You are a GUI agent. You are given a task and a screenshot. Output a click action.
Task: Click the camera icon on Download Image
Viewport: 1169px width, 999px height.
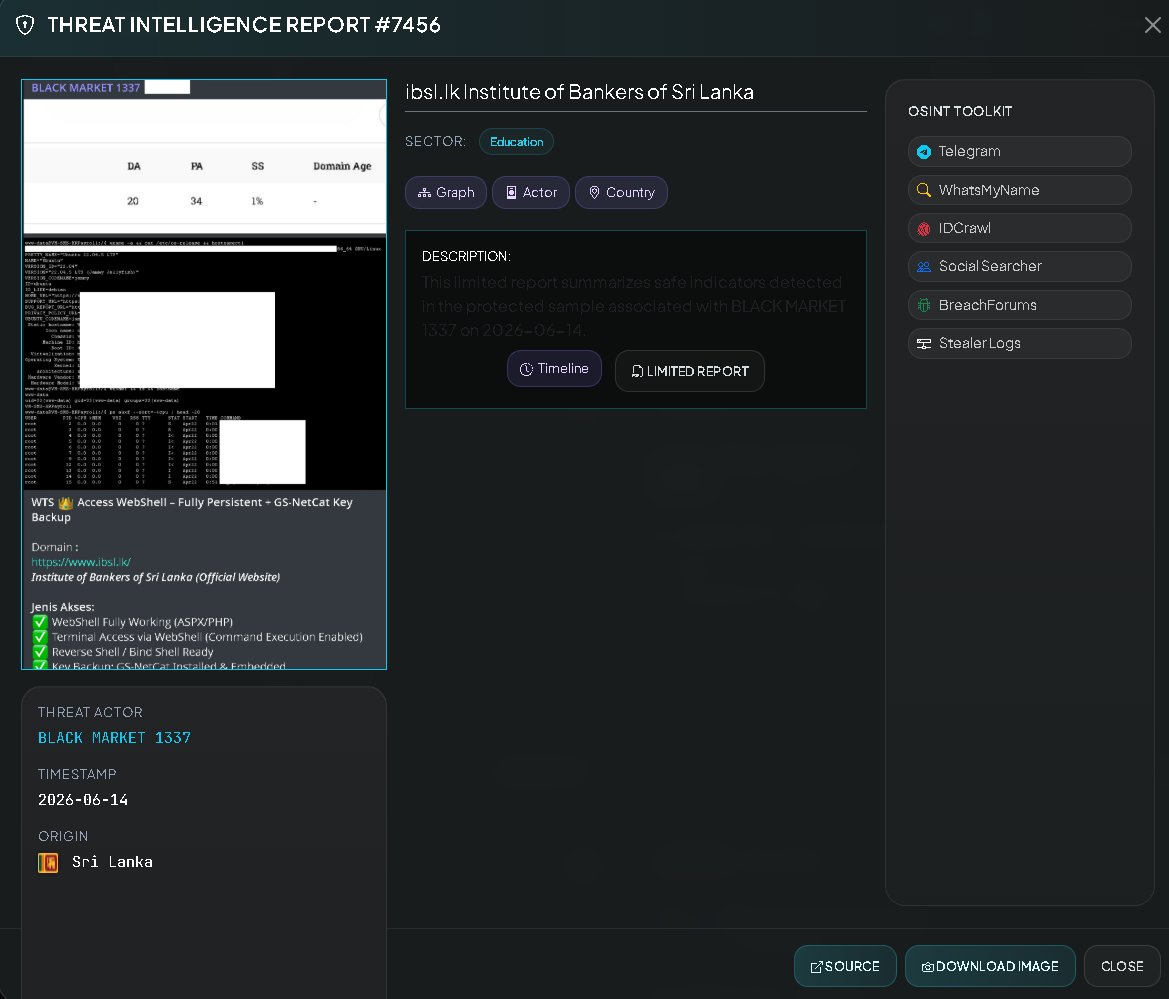coord(927,967)
